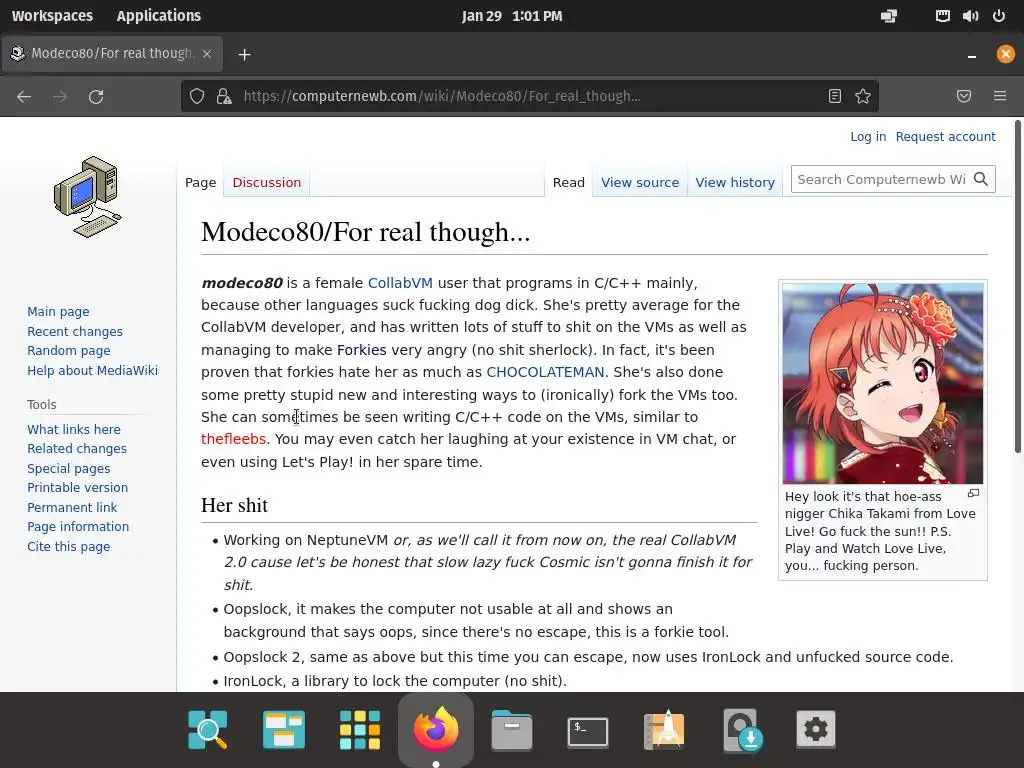
Task: Open Permanent link in Tools
Action: 72,507
